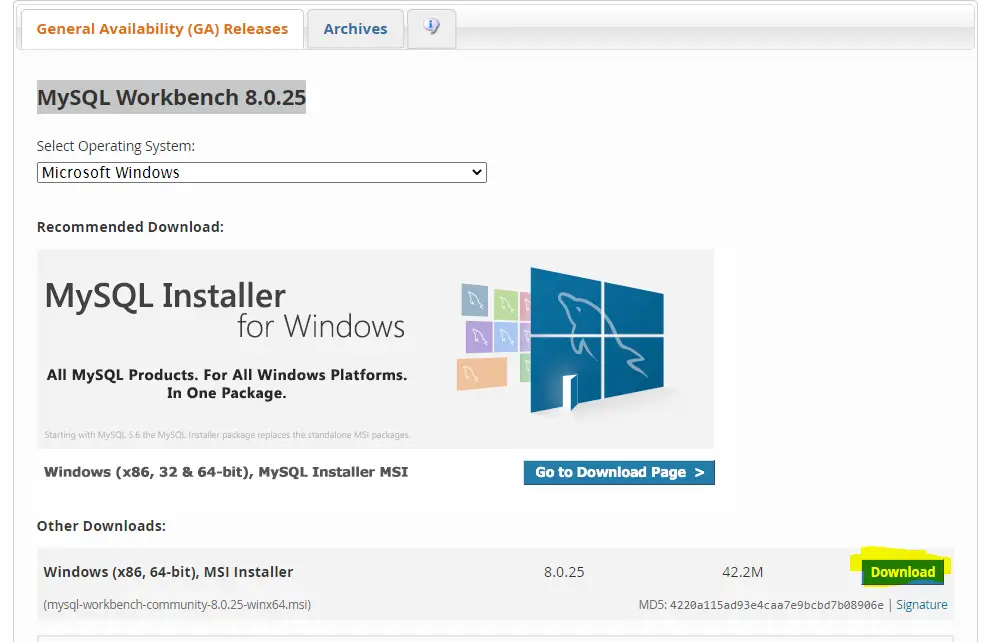Open the info tooltip icon tab
This screenshot has height=642, width=991.
click(431, 28)
